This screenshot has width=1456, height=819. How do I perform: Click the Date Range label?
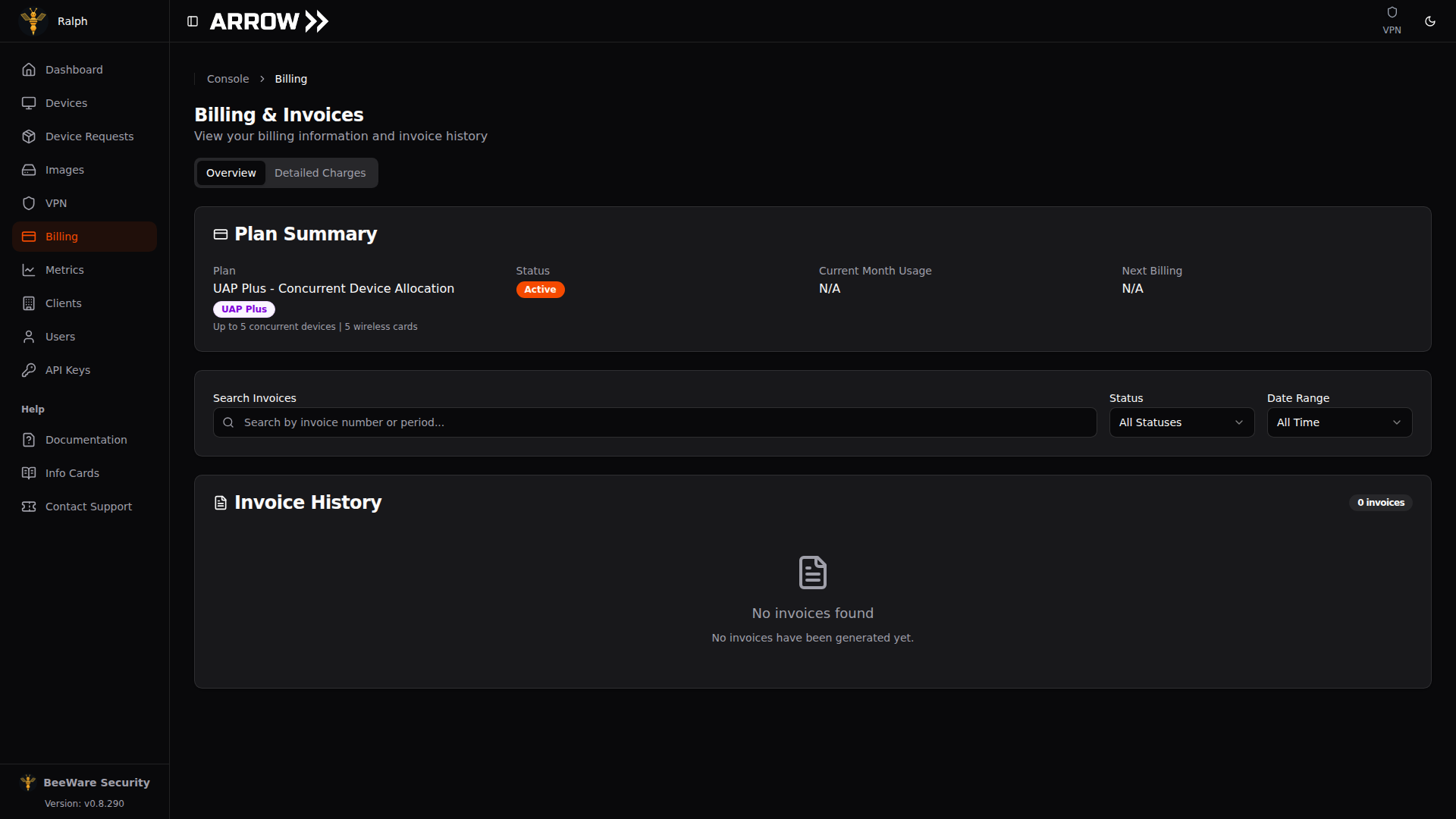coord(1298,398)
